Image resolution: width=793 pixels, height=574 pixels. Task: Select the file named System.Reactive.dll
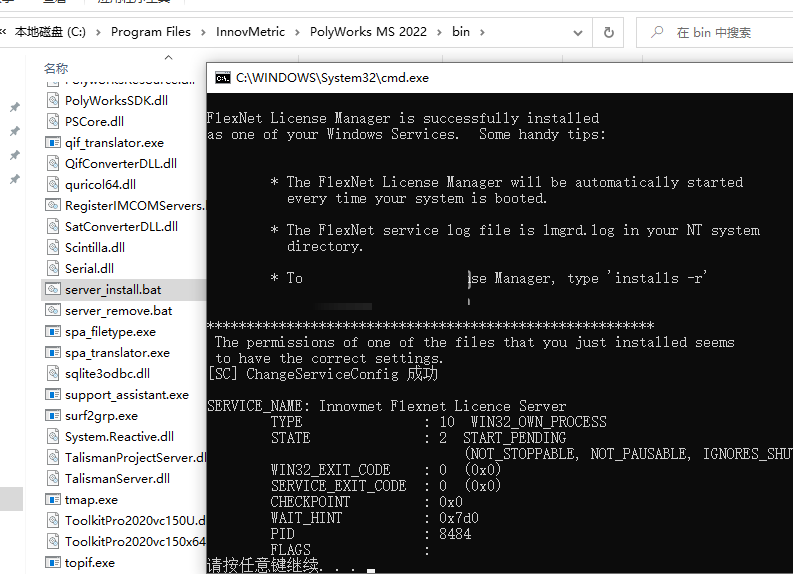[x=119, y=437]
